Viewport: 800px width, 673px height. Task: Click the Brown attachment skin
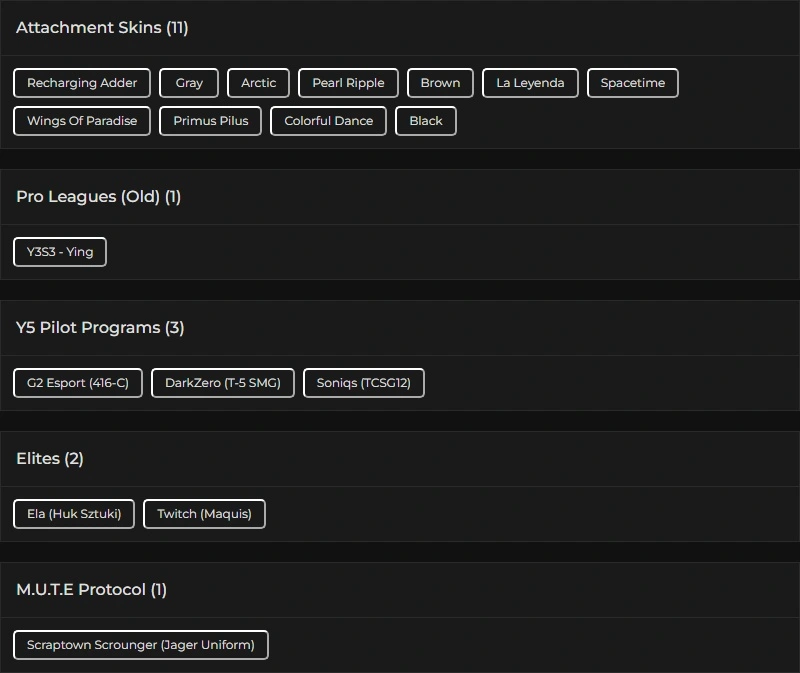coord(440,83)
